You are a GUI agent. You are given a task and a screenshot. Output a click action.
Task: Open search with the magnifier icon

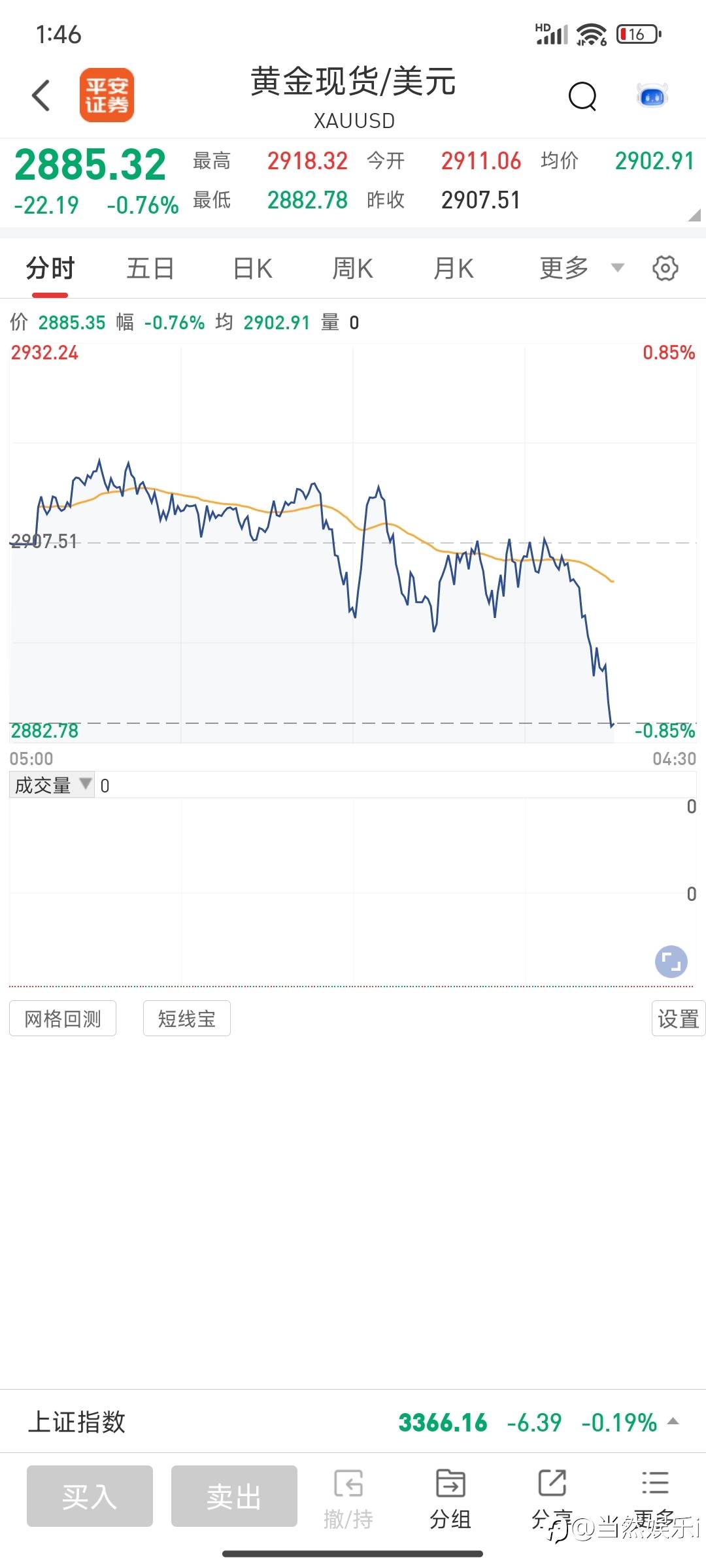(582, 97)
